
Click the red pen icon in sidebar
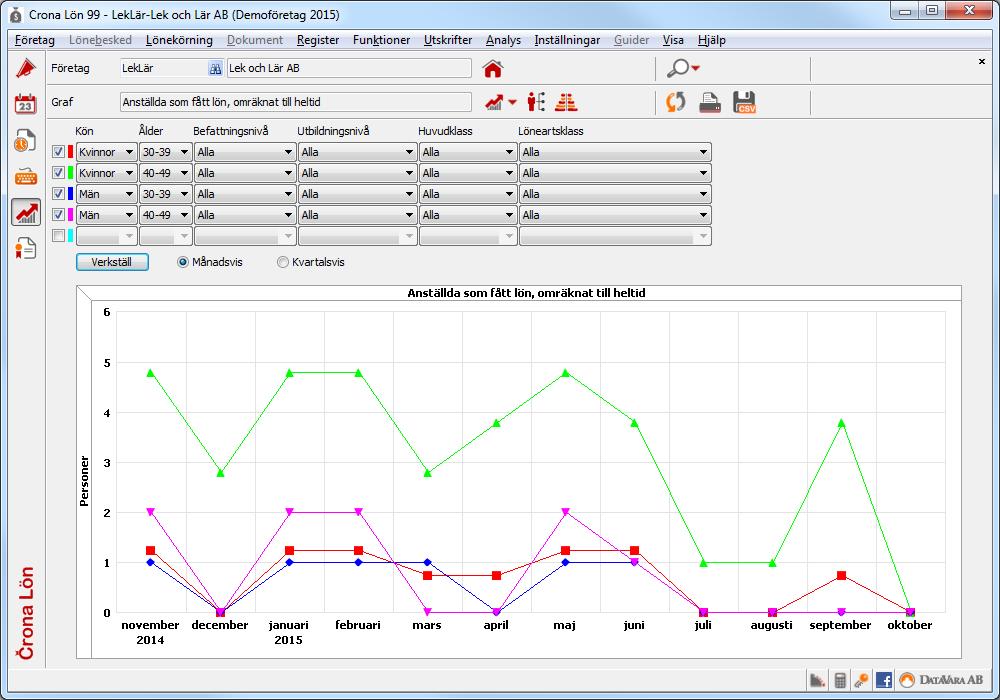pos(26,68)
